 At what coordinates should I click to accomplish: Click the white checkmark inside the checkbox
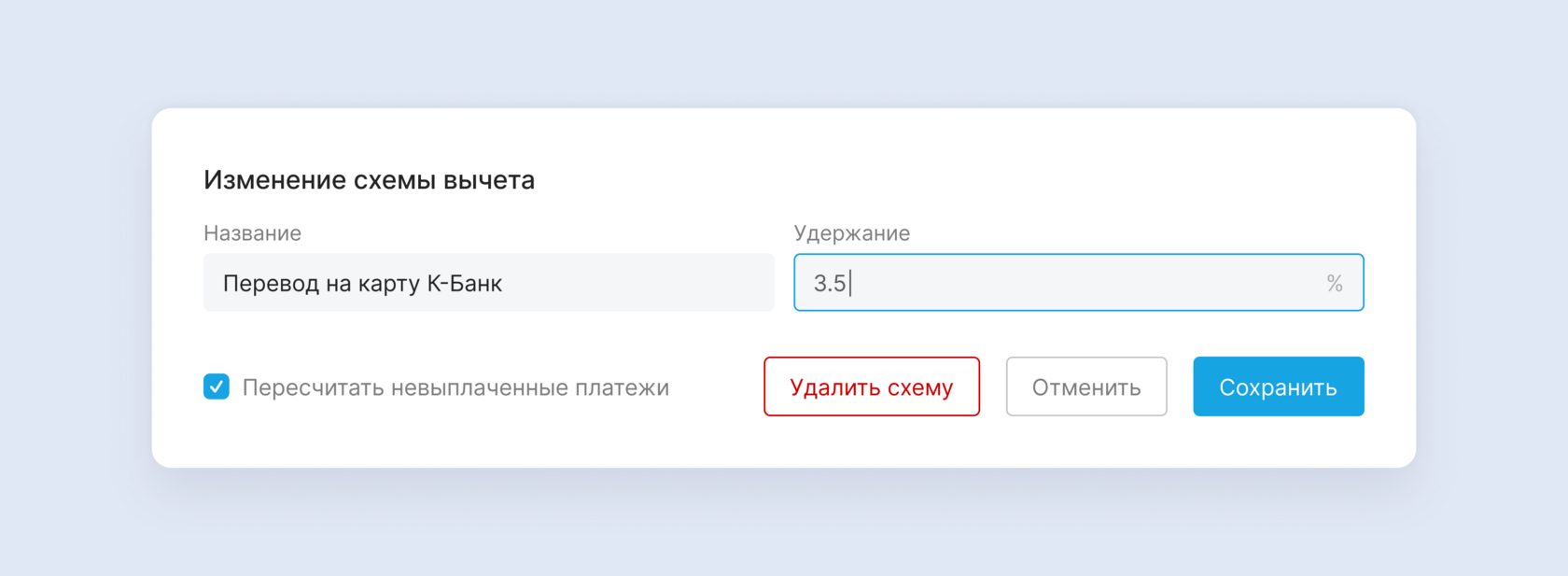pyautogui.click(x=217, y=386)
